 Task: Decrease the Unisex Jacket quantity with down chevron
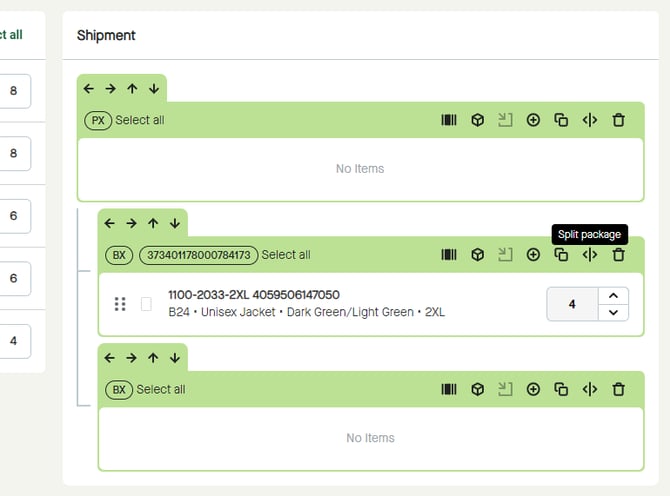click(x=614, y=313)
